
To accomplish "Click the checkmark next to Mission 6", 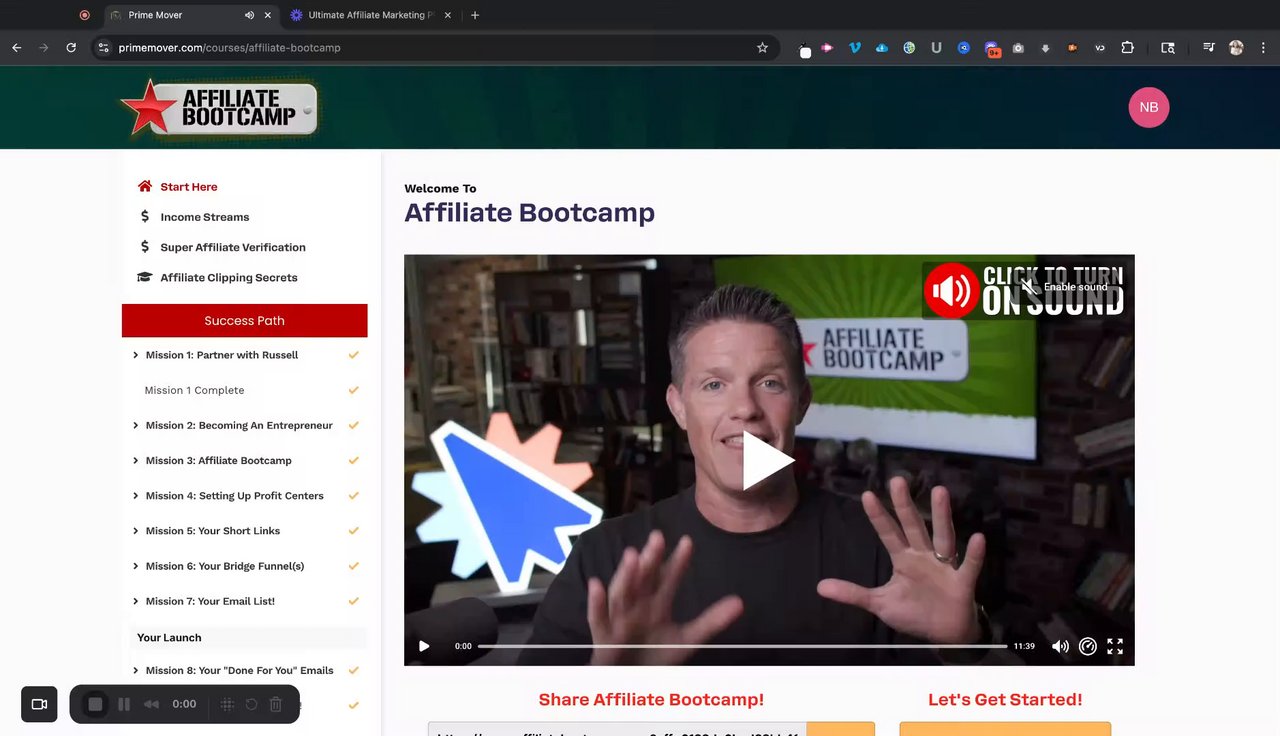I will [x=353, y=566].
